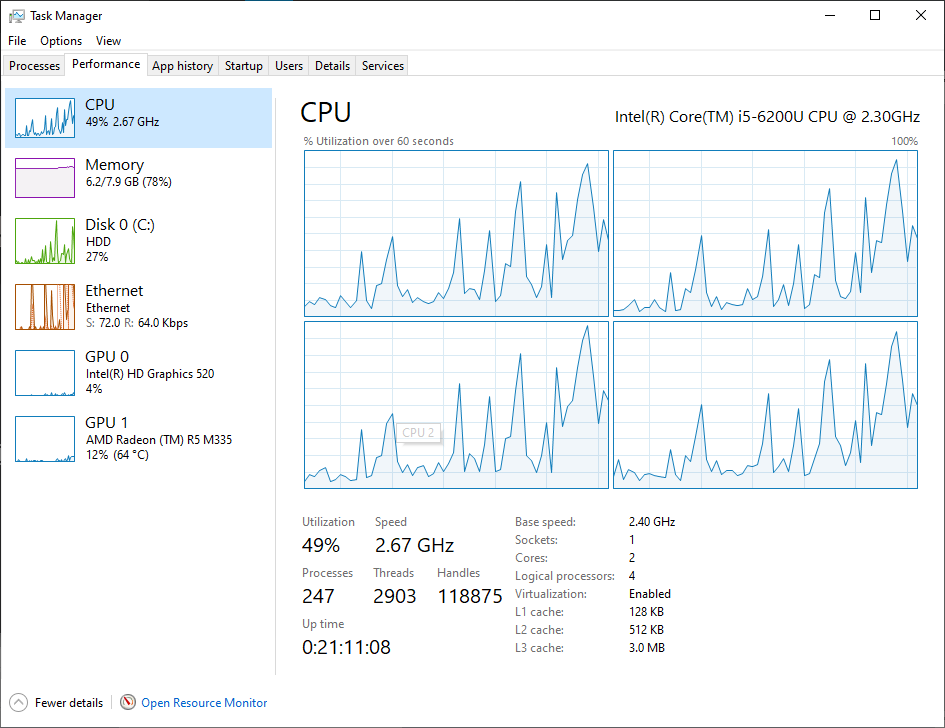Click the Resource Monitor icon
The image size is (945, 728).
[128, 703]
